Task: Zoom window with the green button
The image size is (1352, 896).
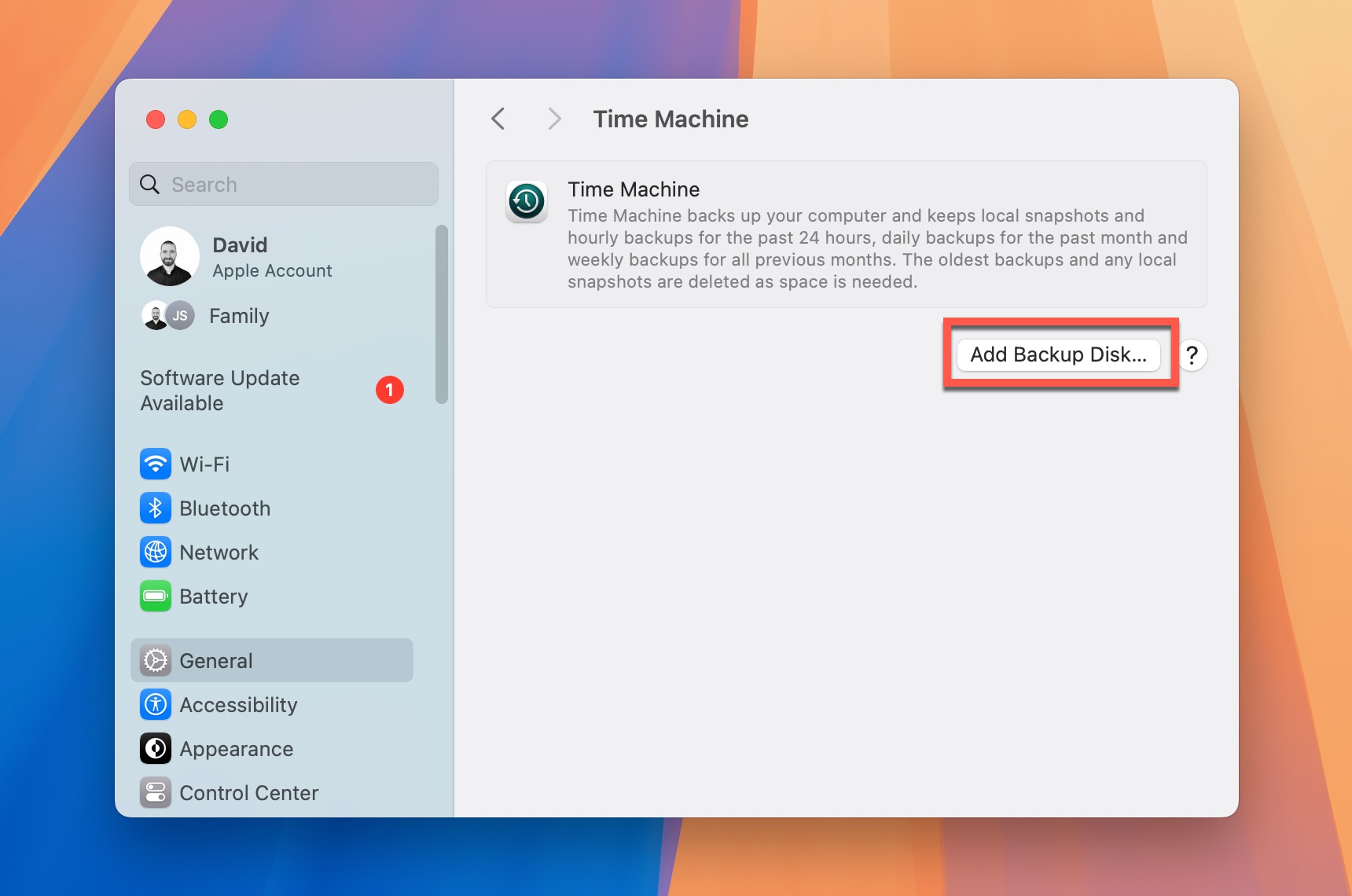Action: (219, 119)
